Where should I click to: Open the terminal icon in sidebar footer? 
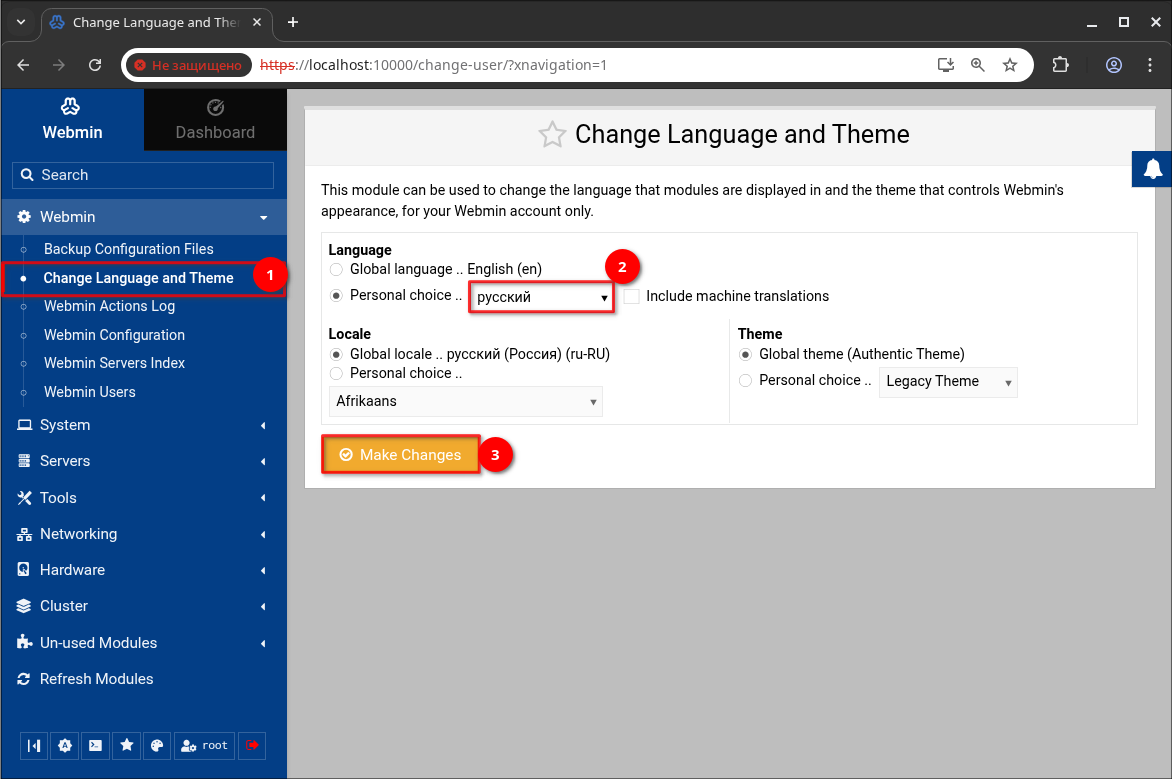(96, 745)
